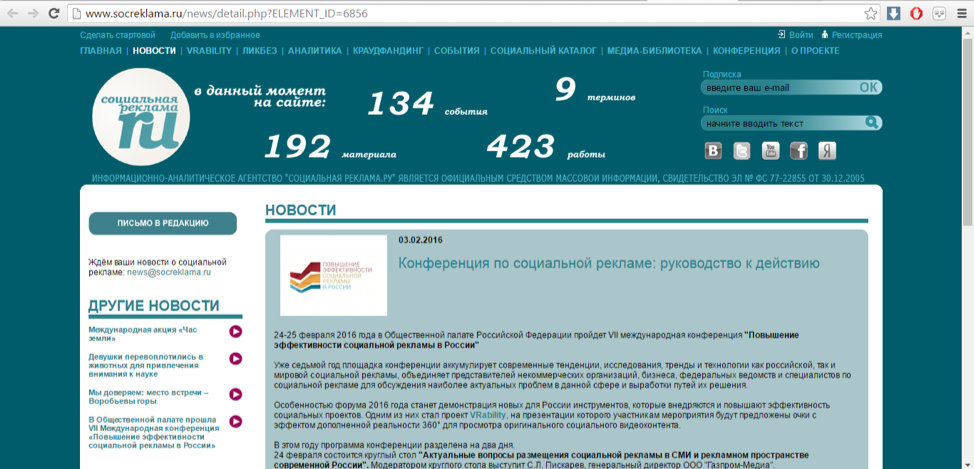This screenshot has height=469, width=974.
Task: Open the YouTube social icon
Action: (770, 151)
